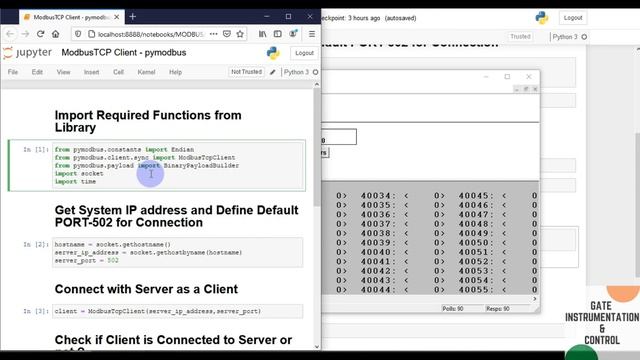Click the Trusted button in background notebook

point(520,37)
